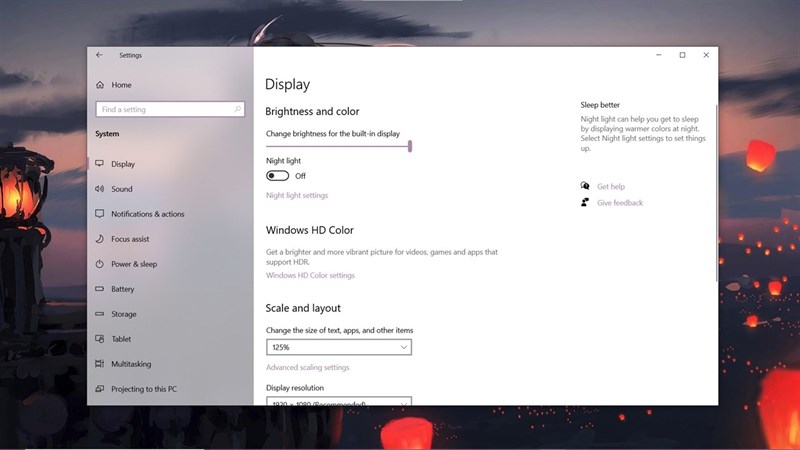Screen dimensions: 800x450
Task: Open the Display resolution dropdown
Action: click(339, 401)
